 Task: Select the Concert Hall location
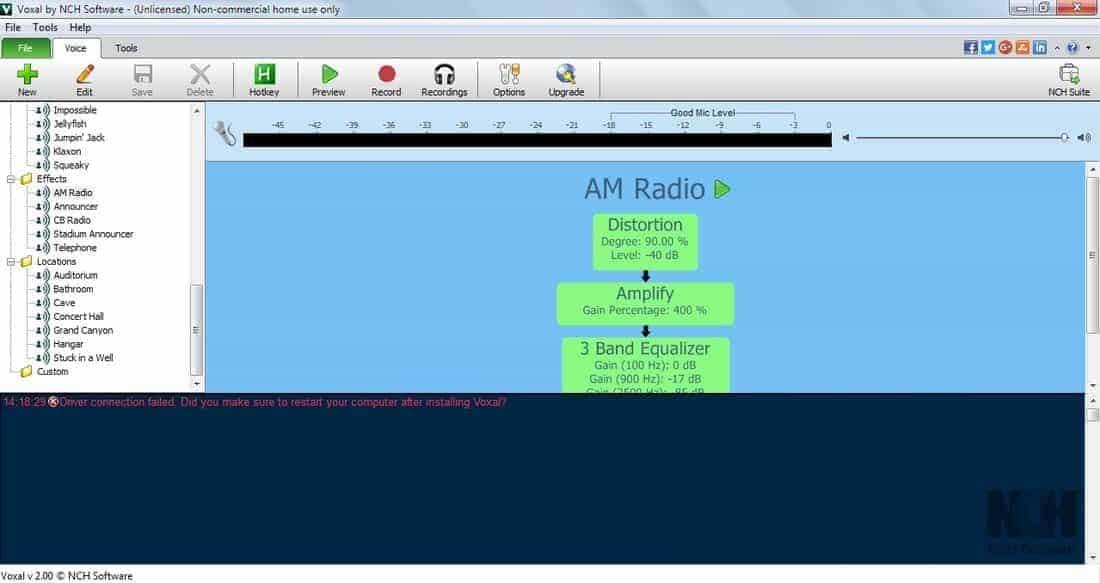[x=78, y=316]
